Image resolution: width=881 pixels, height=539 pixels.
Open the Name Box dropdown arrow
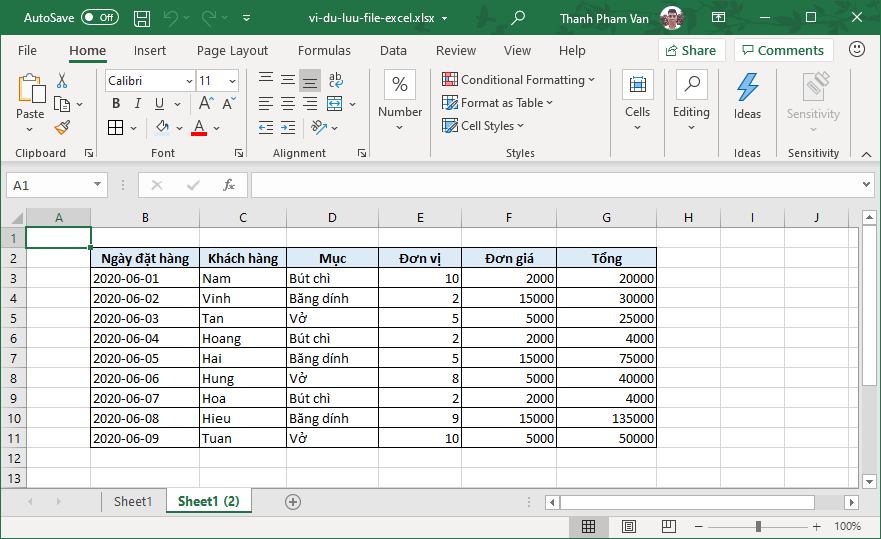click(97, 184)
